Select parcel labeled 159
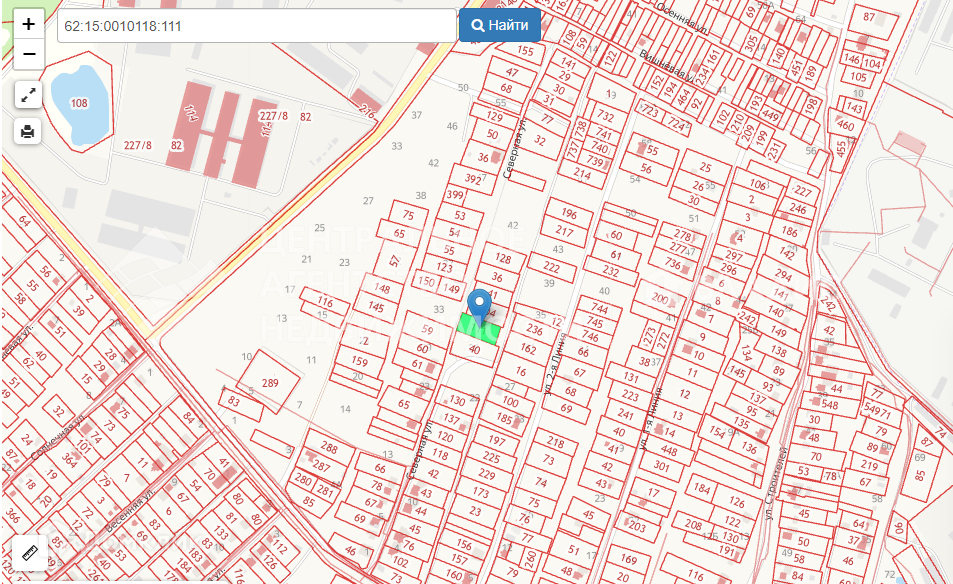Screen dimensions: 953x584 click(359, 361)
